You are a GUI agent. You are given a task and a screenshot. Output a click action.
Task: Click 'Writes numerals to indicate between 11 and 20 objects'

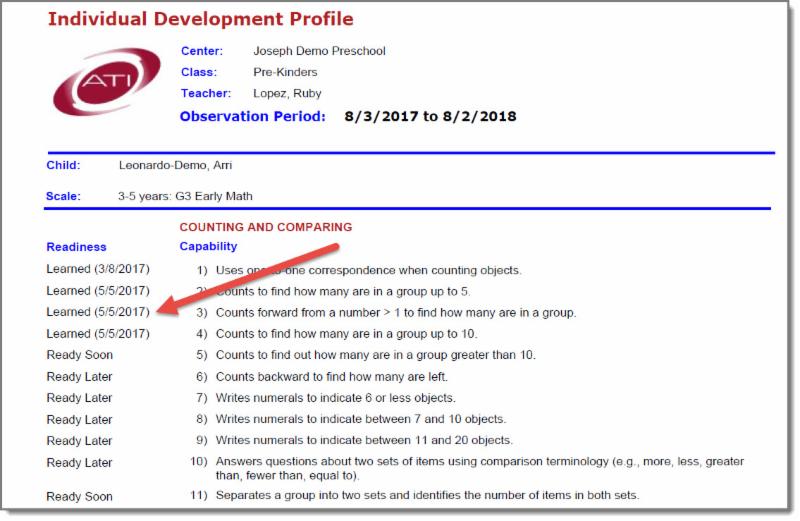(364, 440)
